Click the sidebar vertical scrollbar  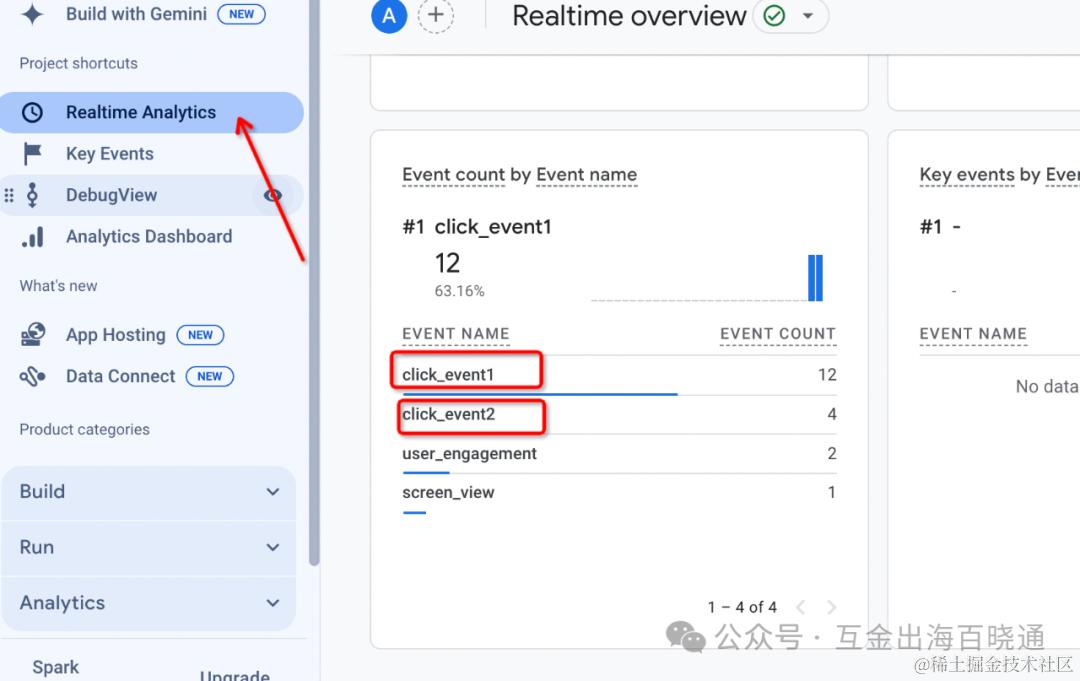(314, 282)
